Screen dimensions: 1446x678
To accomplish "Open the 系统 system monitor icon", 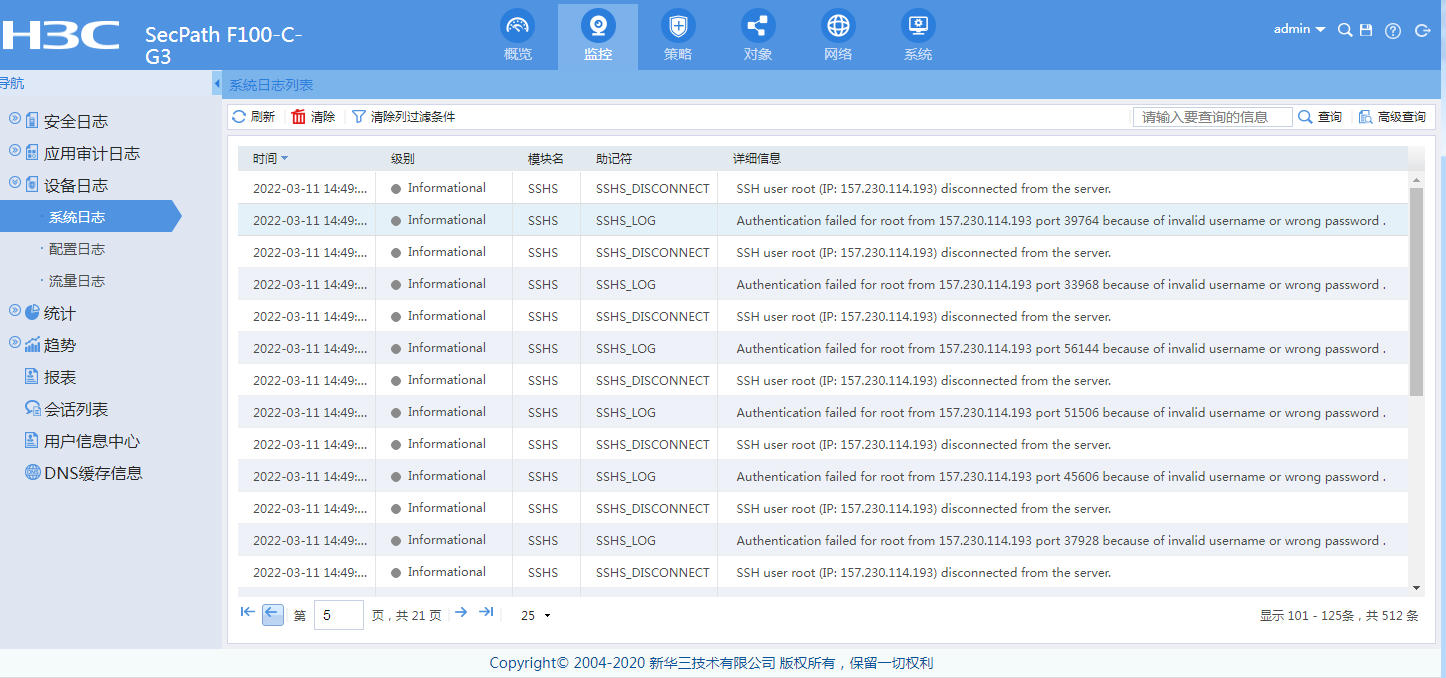I will click(917, 27).
